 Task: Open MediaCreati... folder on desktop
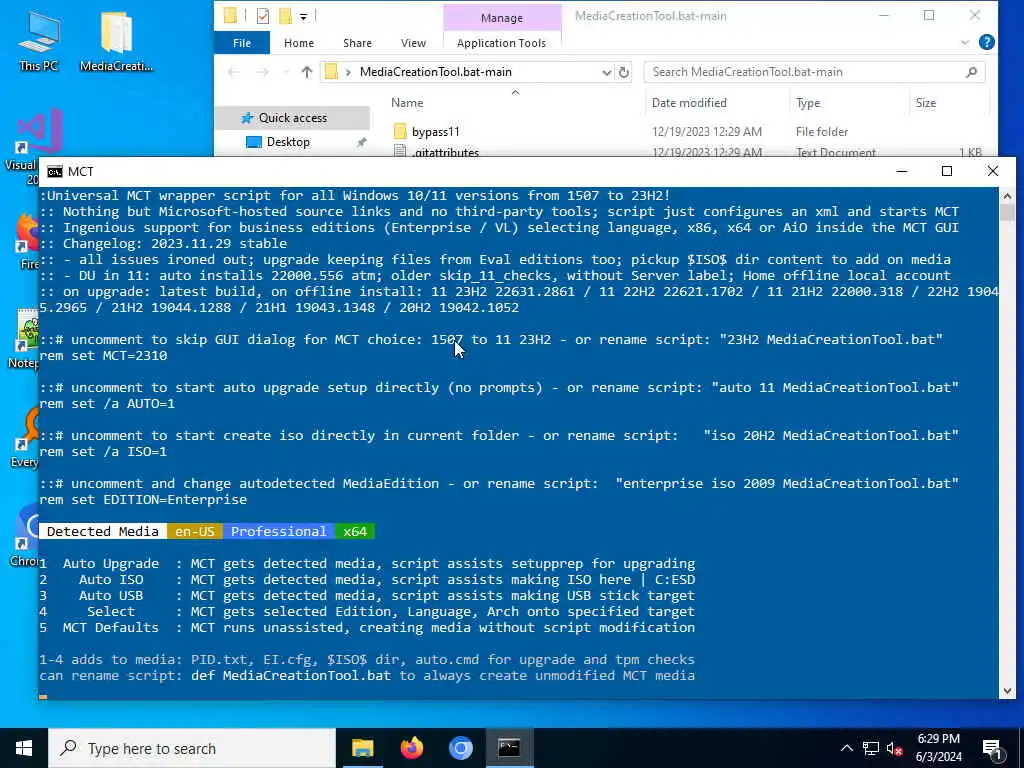tap(116, 40)
